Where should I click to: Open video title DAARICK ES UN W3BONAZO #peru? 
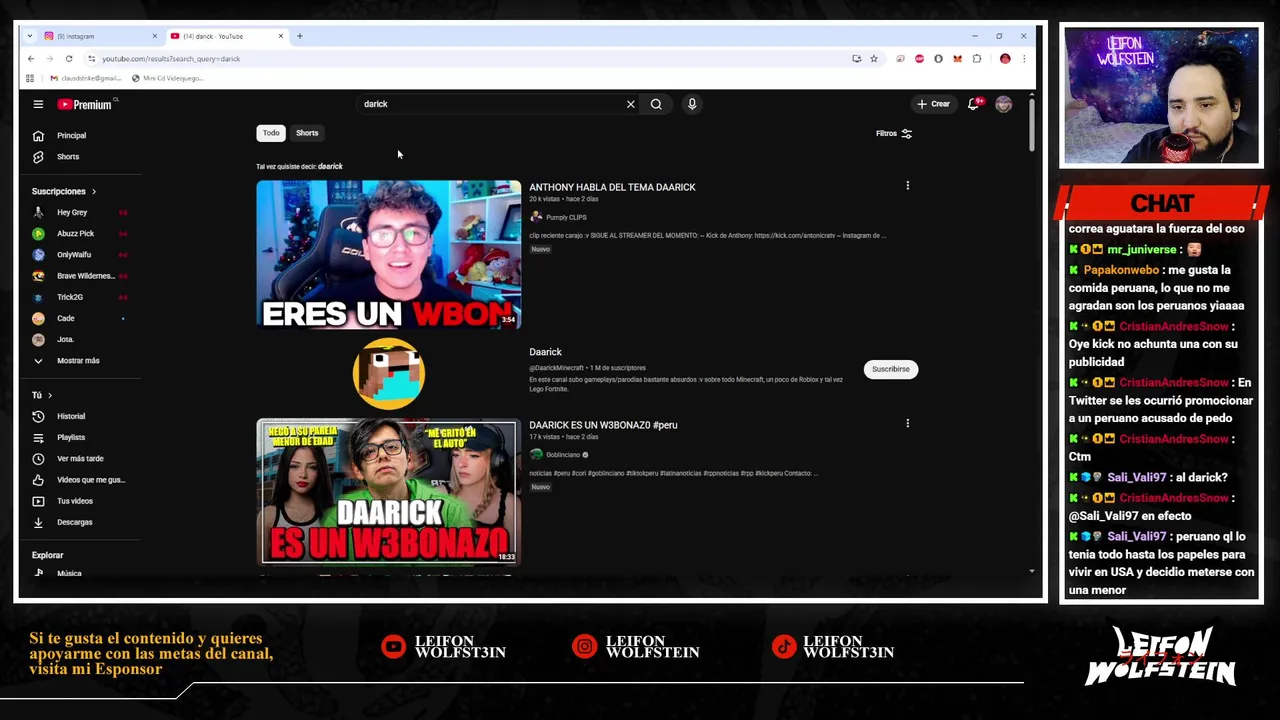pos(603,425)
